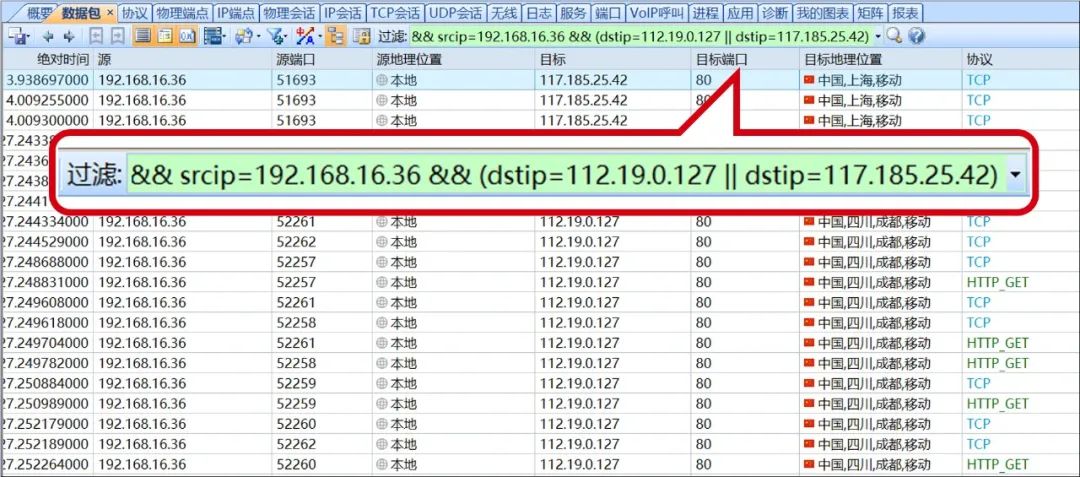Viewport: 1080px width, 477px height.
Task: Toggle the packet detail pane button
Action: click(x=163, y=36)
